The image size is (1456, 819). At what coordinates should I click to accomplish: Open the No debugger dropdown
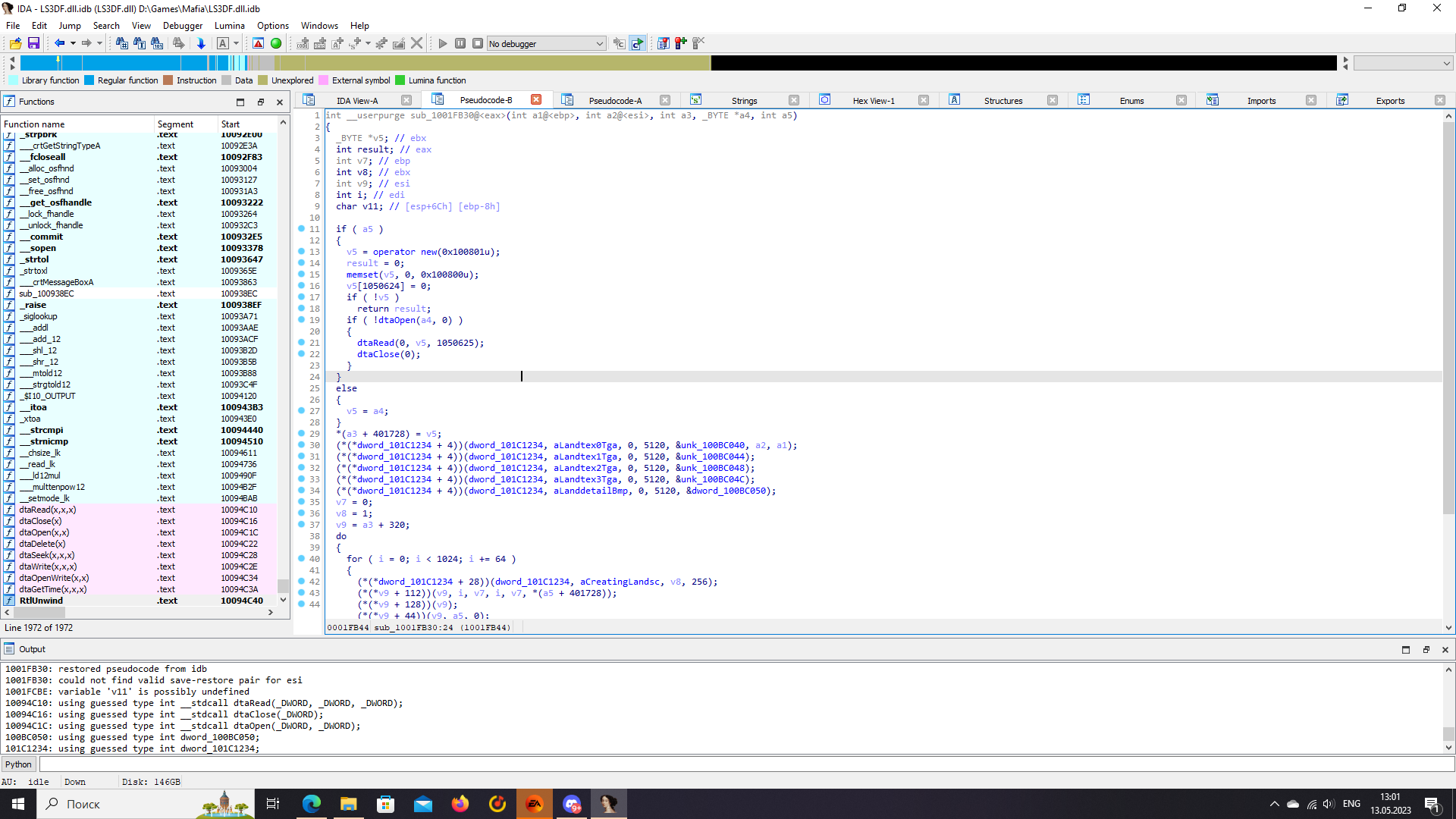(x=546, y=43)
